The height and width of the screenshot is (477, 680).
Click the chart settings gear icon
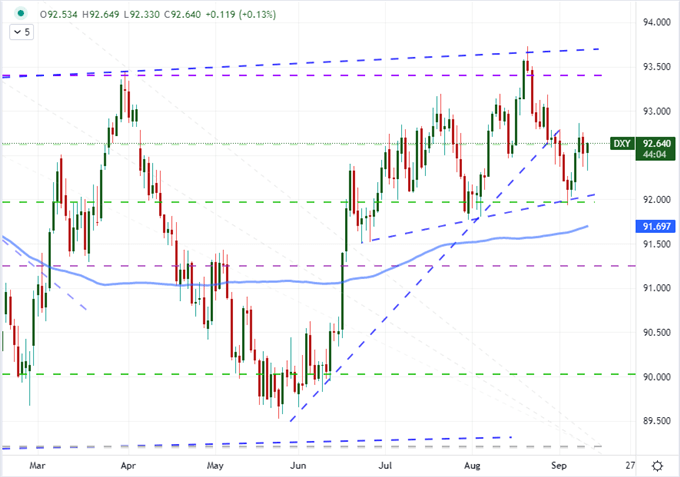tap(657, 466)
